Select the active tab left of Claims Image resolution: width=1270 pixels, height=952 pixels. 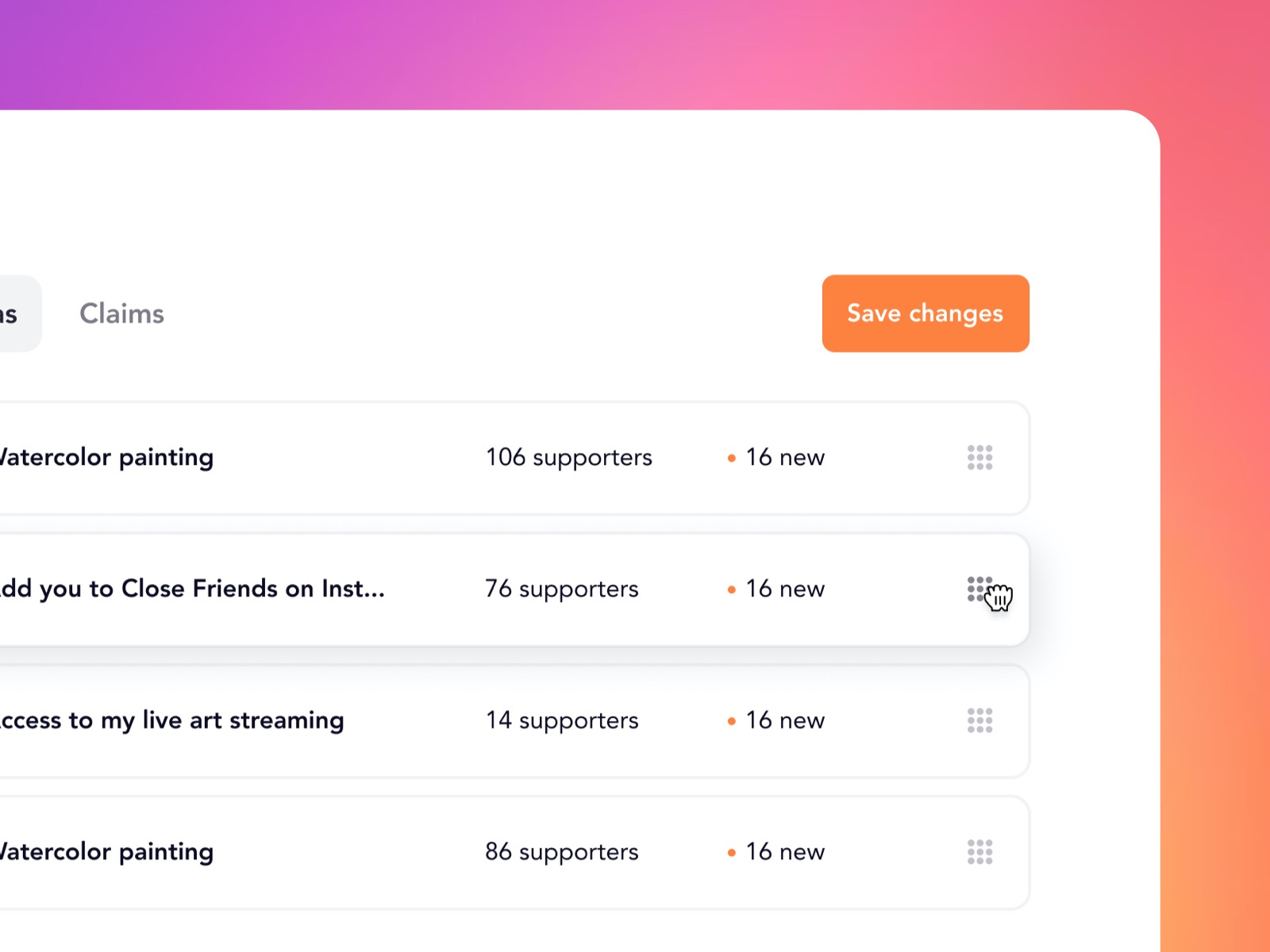coord(14,313)
